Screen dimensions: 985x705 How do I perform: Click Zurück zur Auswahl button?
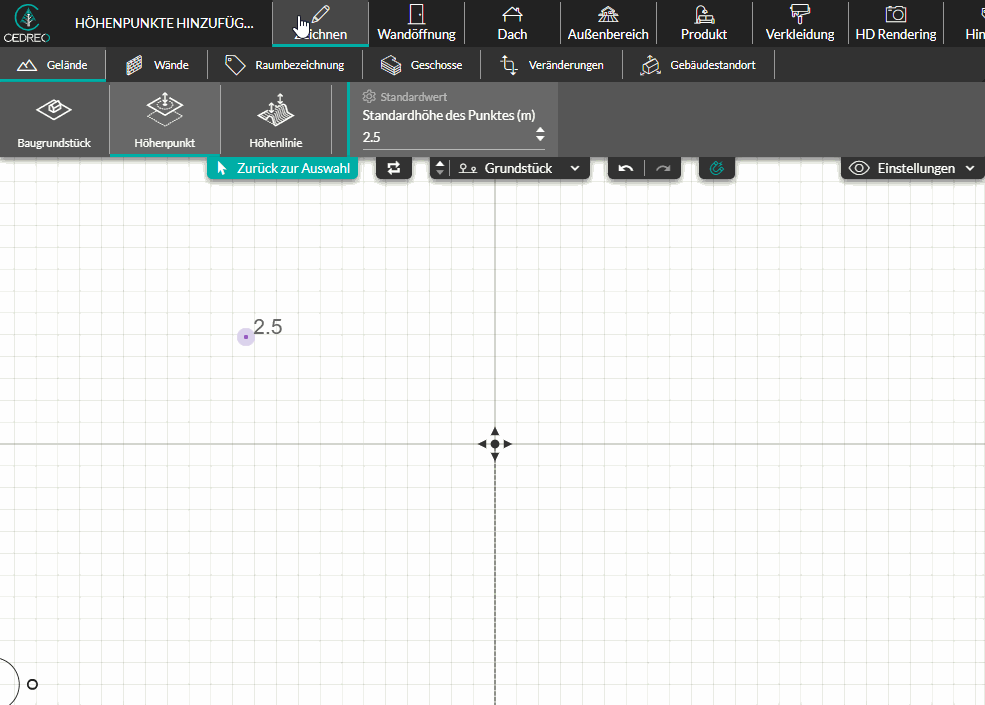pyautogui.click(x=283, y=168)
